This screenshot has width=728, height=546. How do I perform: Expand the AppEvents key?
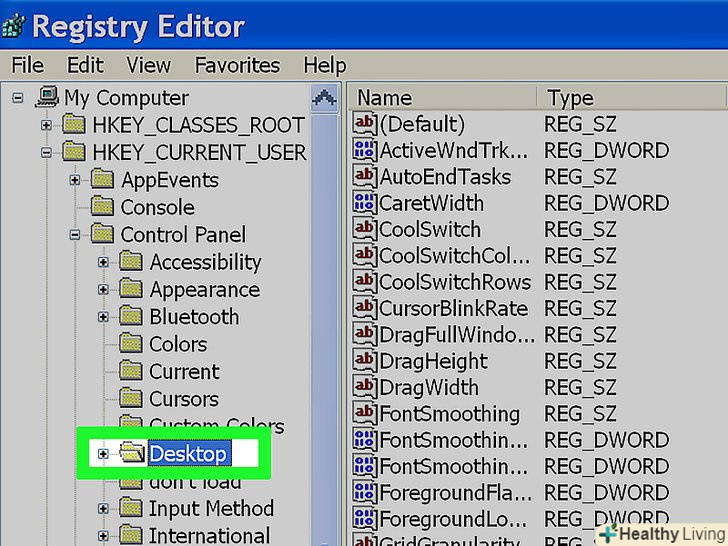pos(75,180)
